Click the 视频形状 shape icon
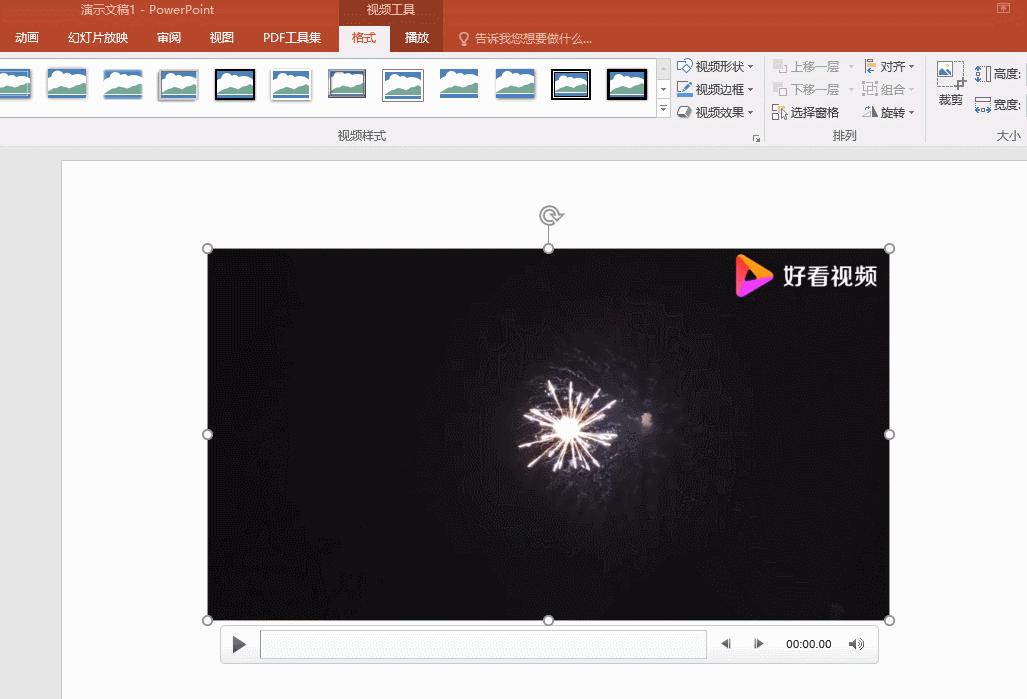 tap(686, 65)
